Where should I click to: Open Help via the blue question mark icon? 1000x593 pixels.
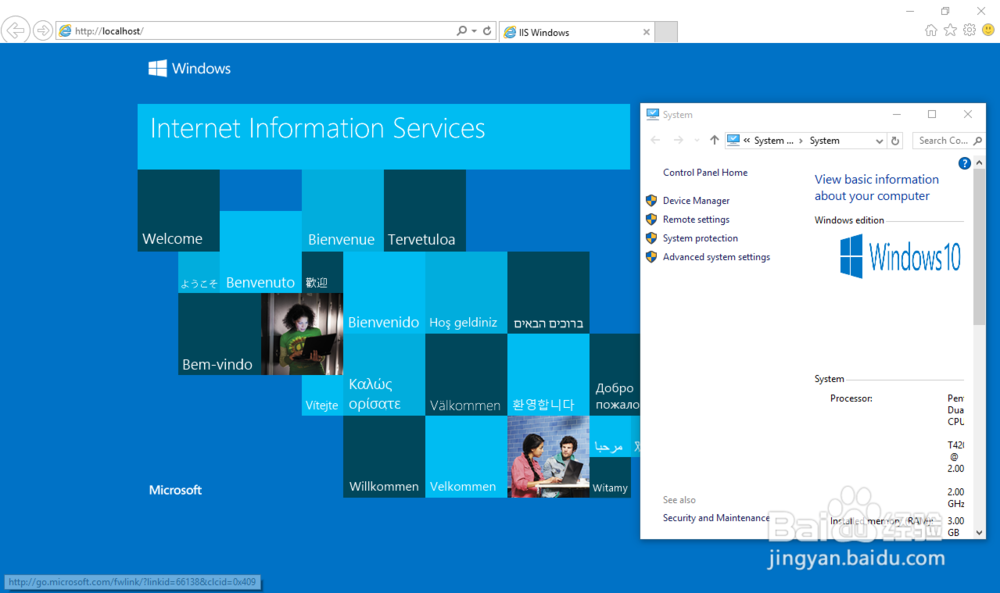964,162
